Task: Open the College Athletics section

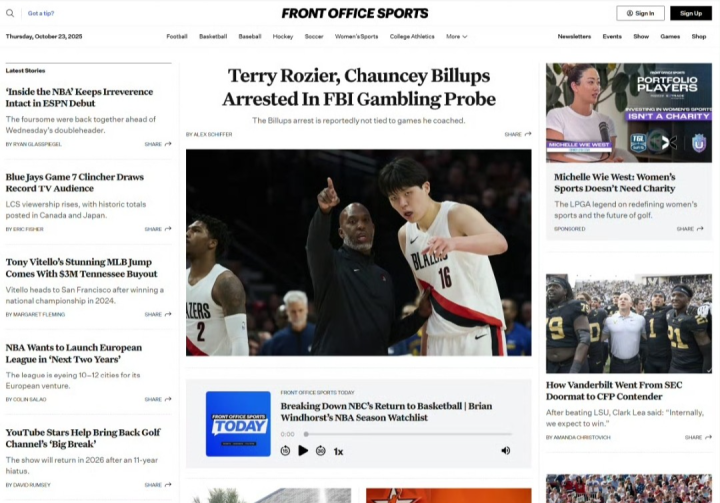Action: [412, 36]
